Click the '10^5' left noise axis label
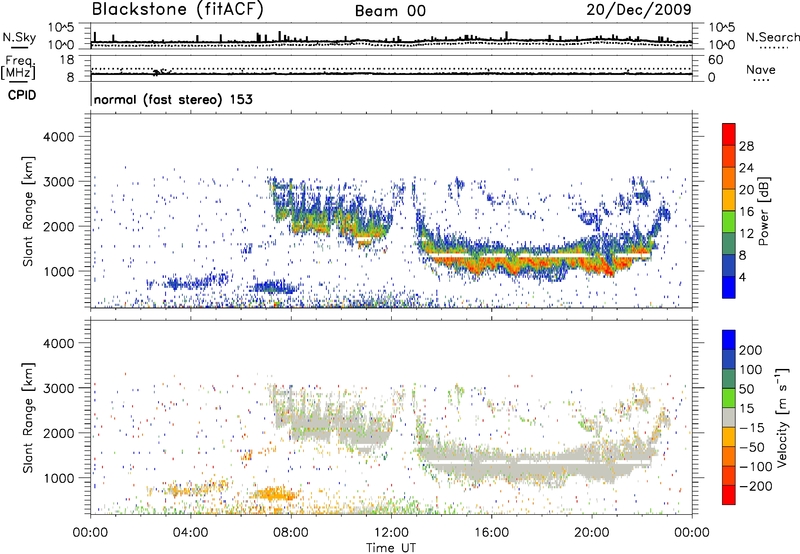The height and width of the screenshot is (554, 800). (x=61, y=27)
